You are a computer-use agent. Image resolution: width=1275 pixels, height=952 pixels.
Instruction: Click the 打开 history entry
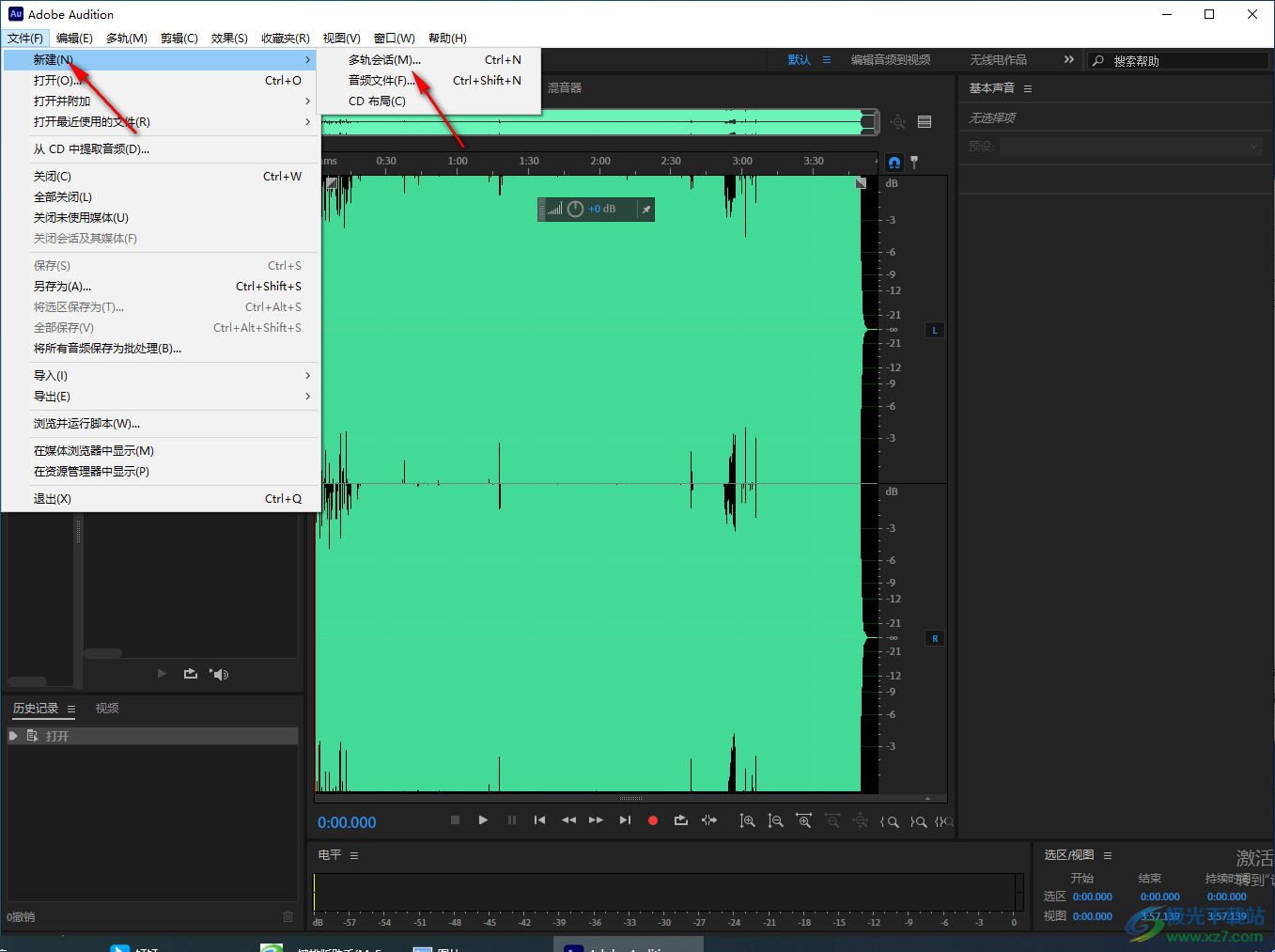tap(152, 736)
